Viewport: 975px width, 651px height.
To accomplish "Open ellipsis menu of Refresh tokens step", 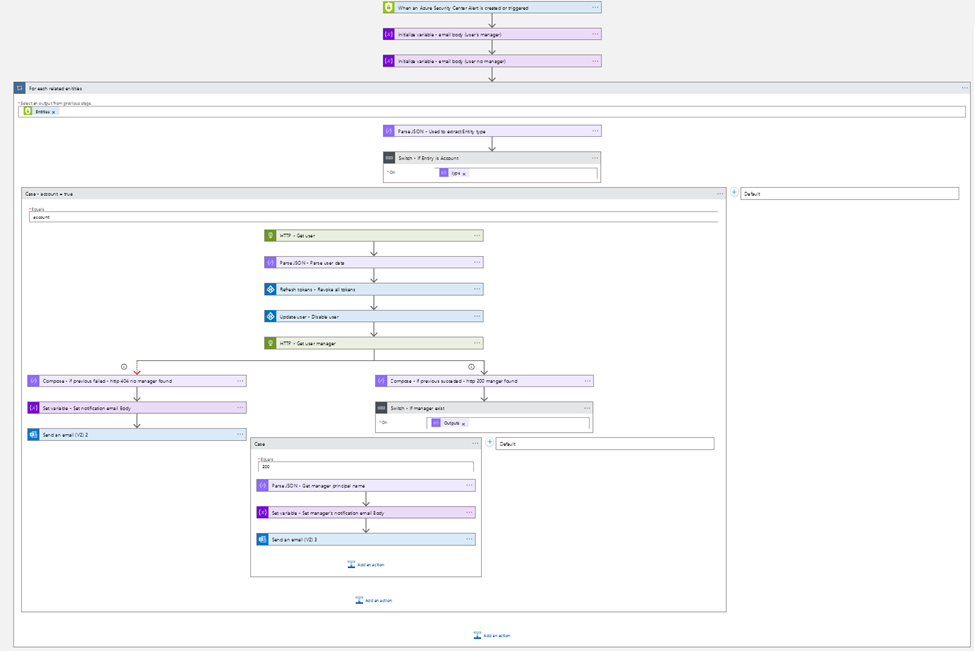I will (x=477, y=289).
